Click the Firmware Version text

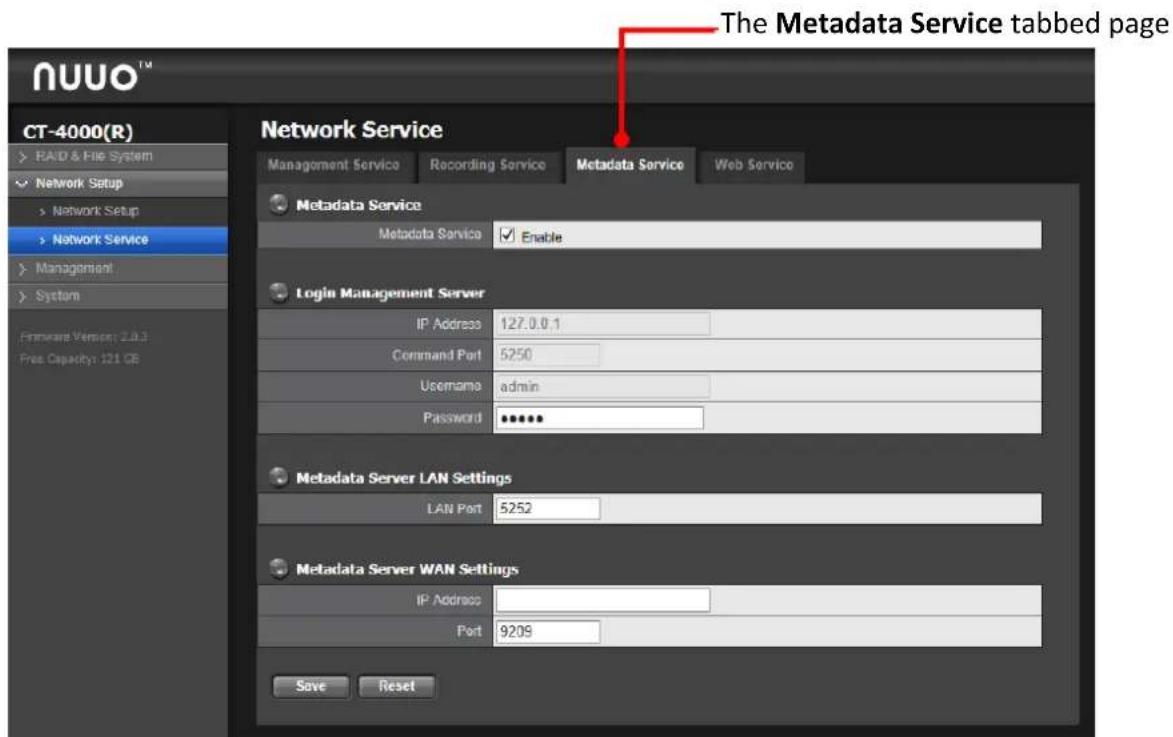(83, 337)
